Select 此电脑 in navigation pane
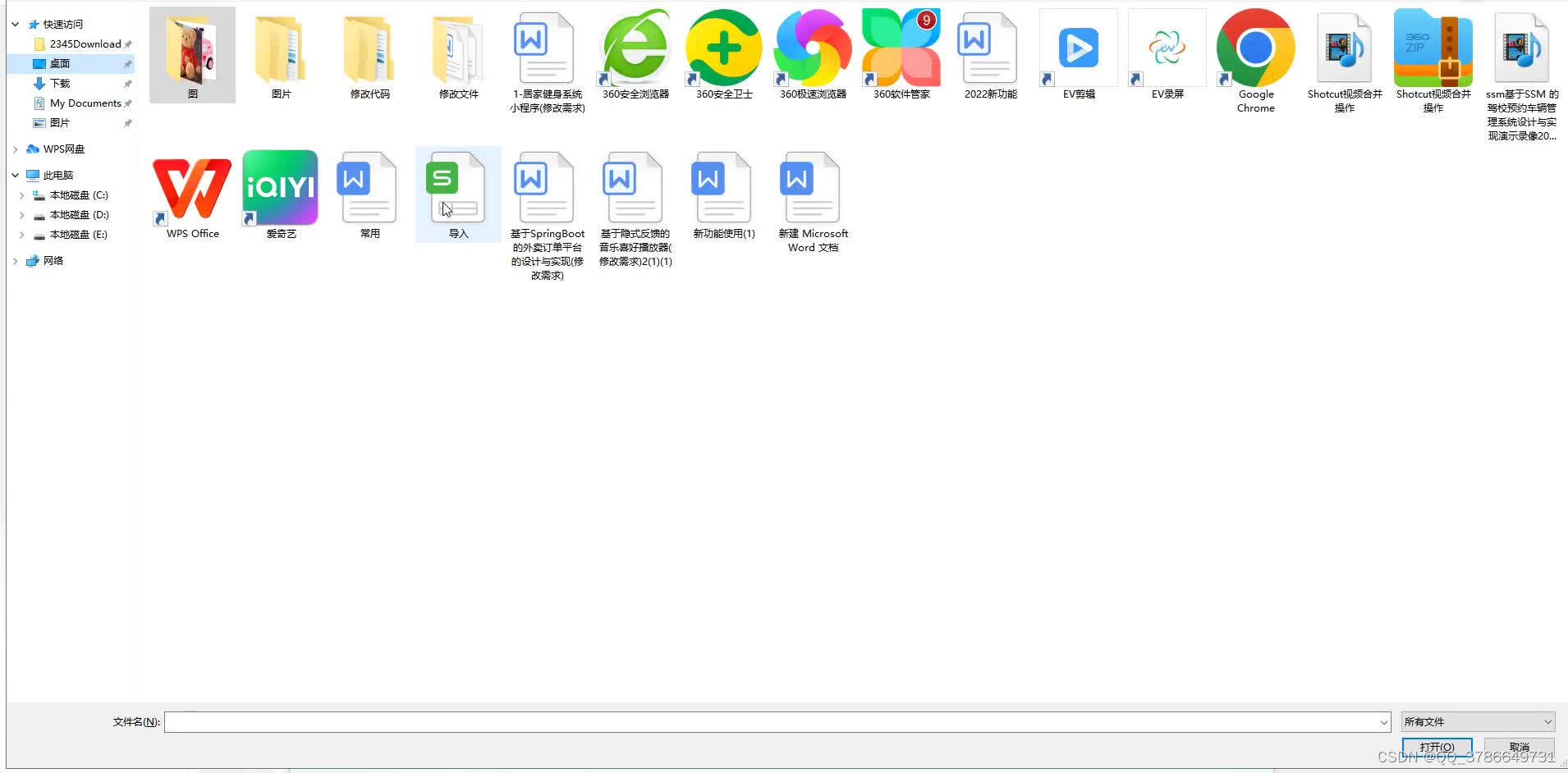The image size is (1568, 773). coord(58,176)
